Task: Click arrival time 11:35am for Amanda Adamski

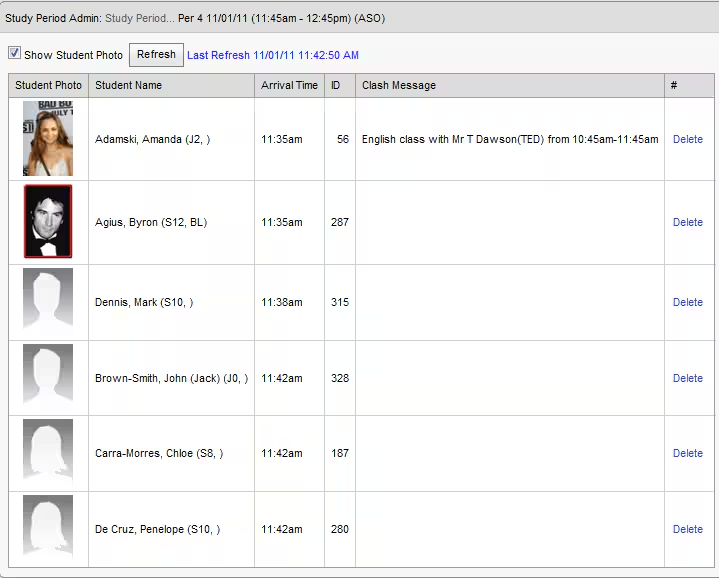Action: point(282,139)
